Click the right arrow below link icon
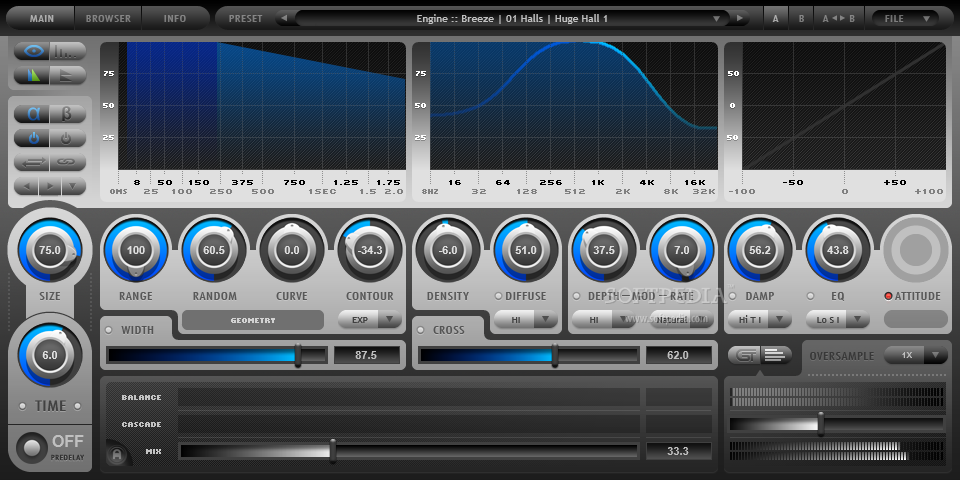 click(x=50, y=186)
